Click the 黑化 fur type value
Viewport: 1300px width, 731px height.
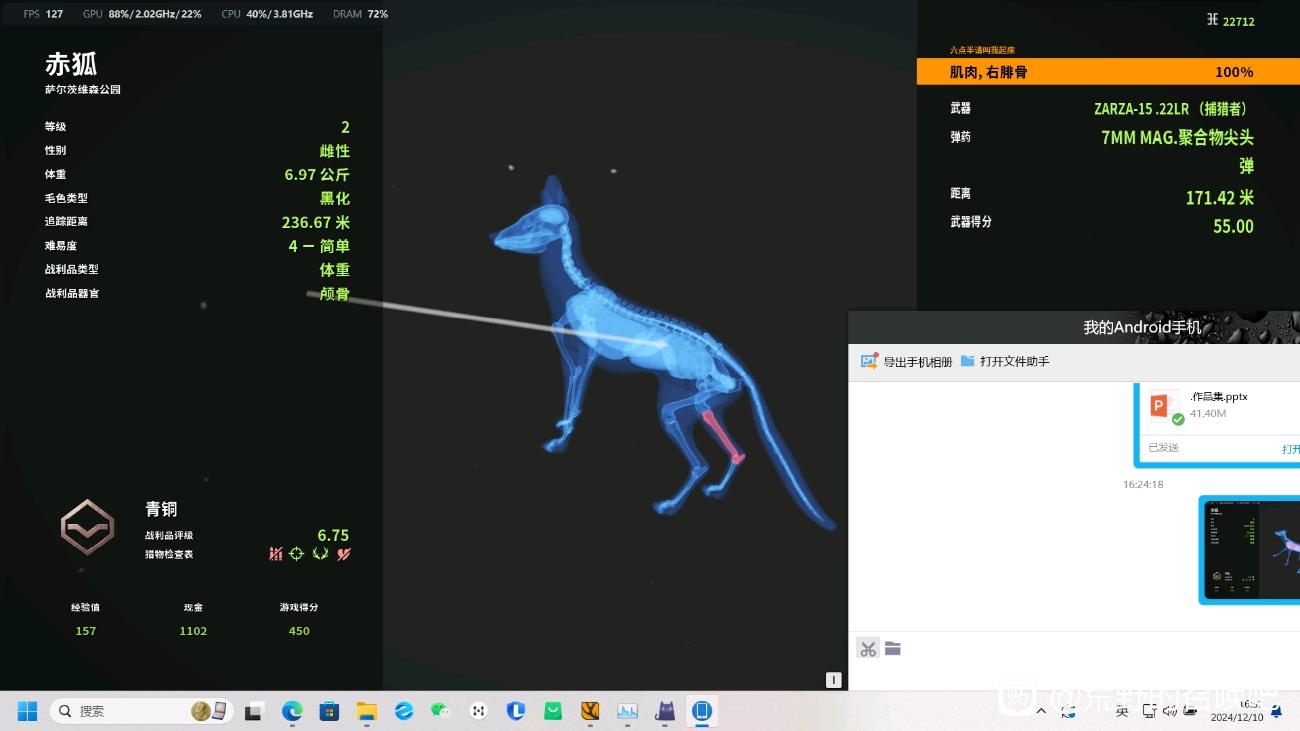[x=335, y=198]
